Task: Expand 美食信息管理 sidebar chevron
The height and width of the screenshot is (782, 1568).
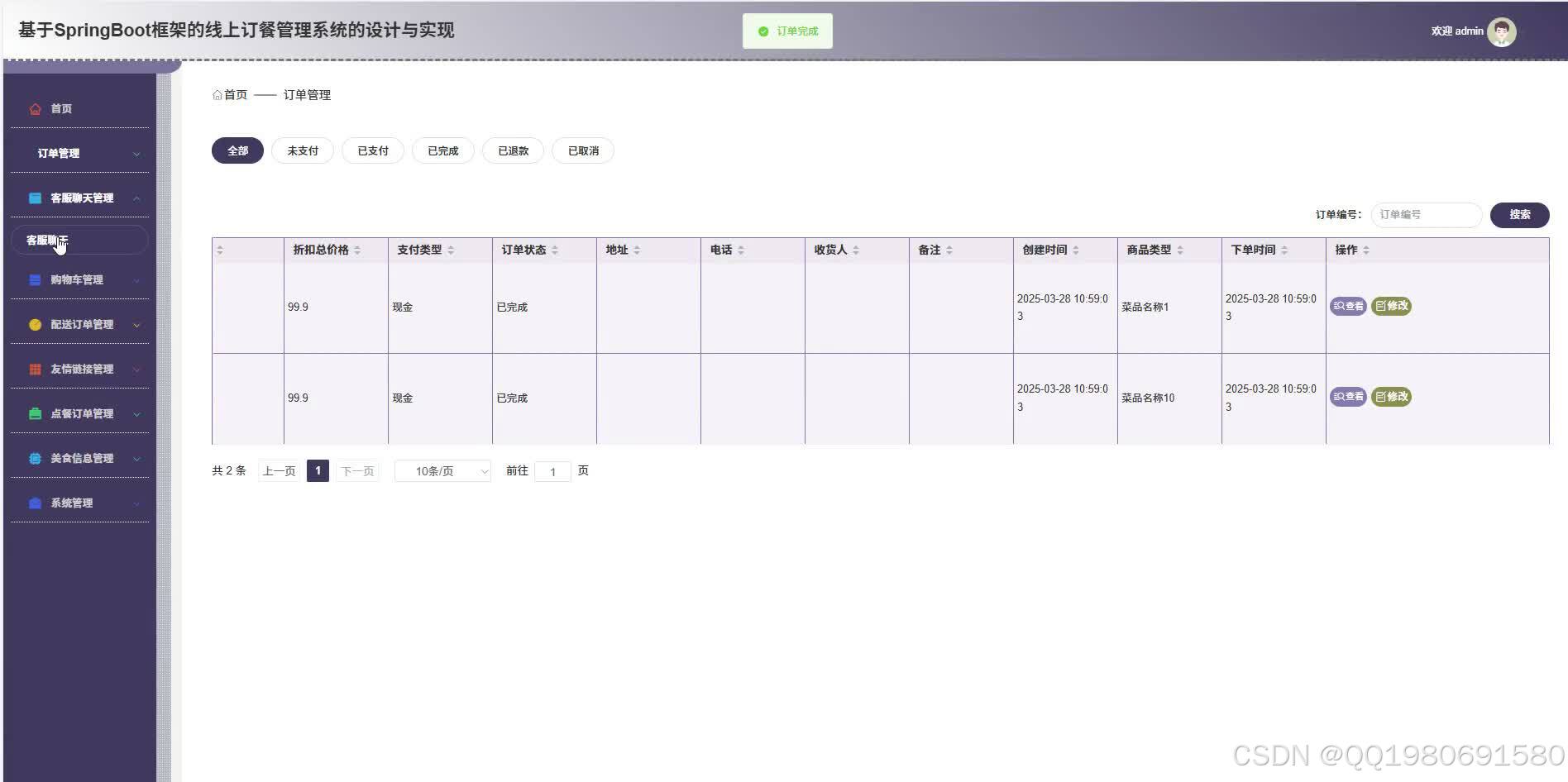Action: tap(136, 459)
